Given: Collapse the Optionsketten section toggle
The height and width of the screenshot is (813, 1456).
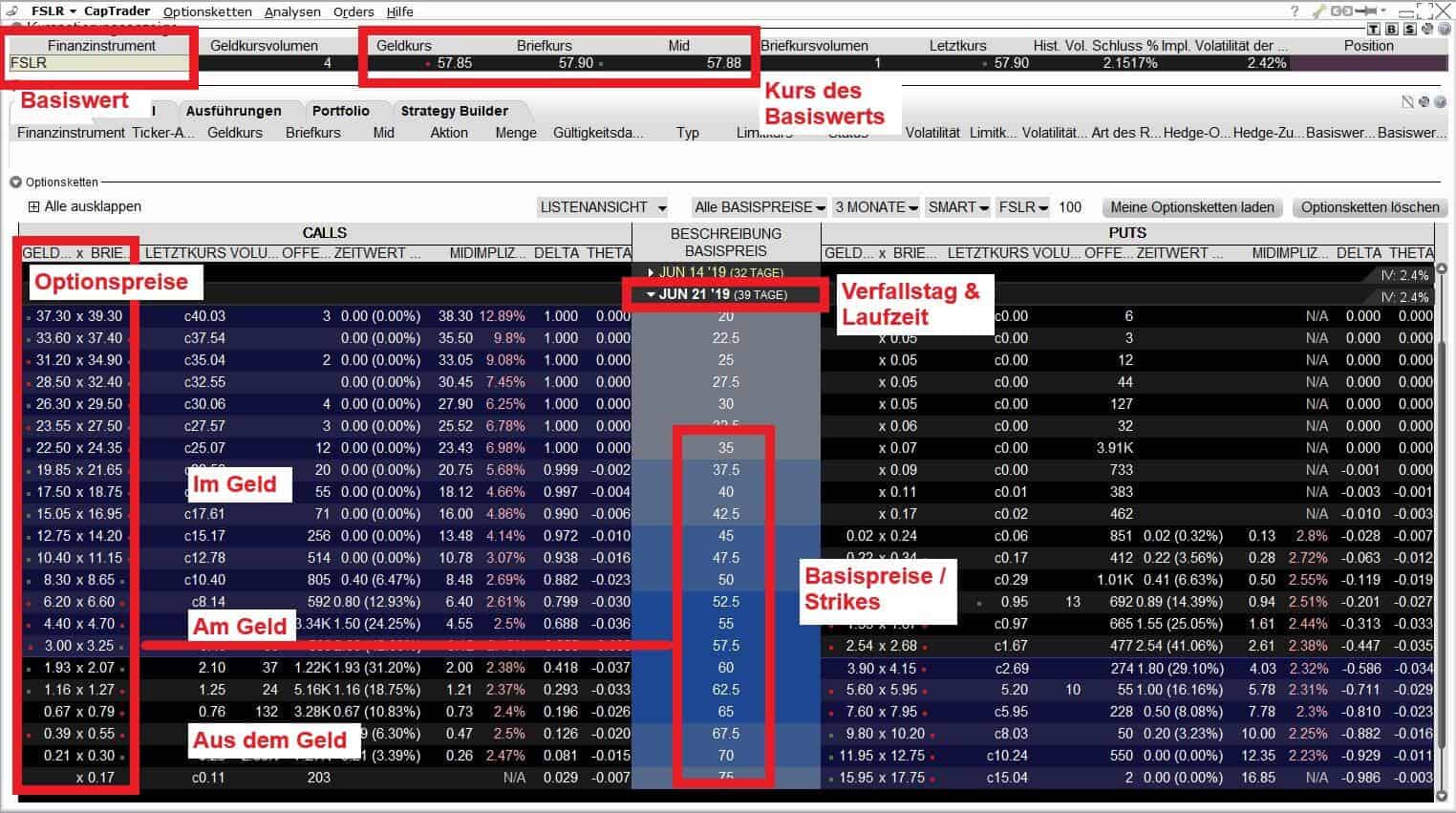Looking at the screenshot, I should 15,182.
